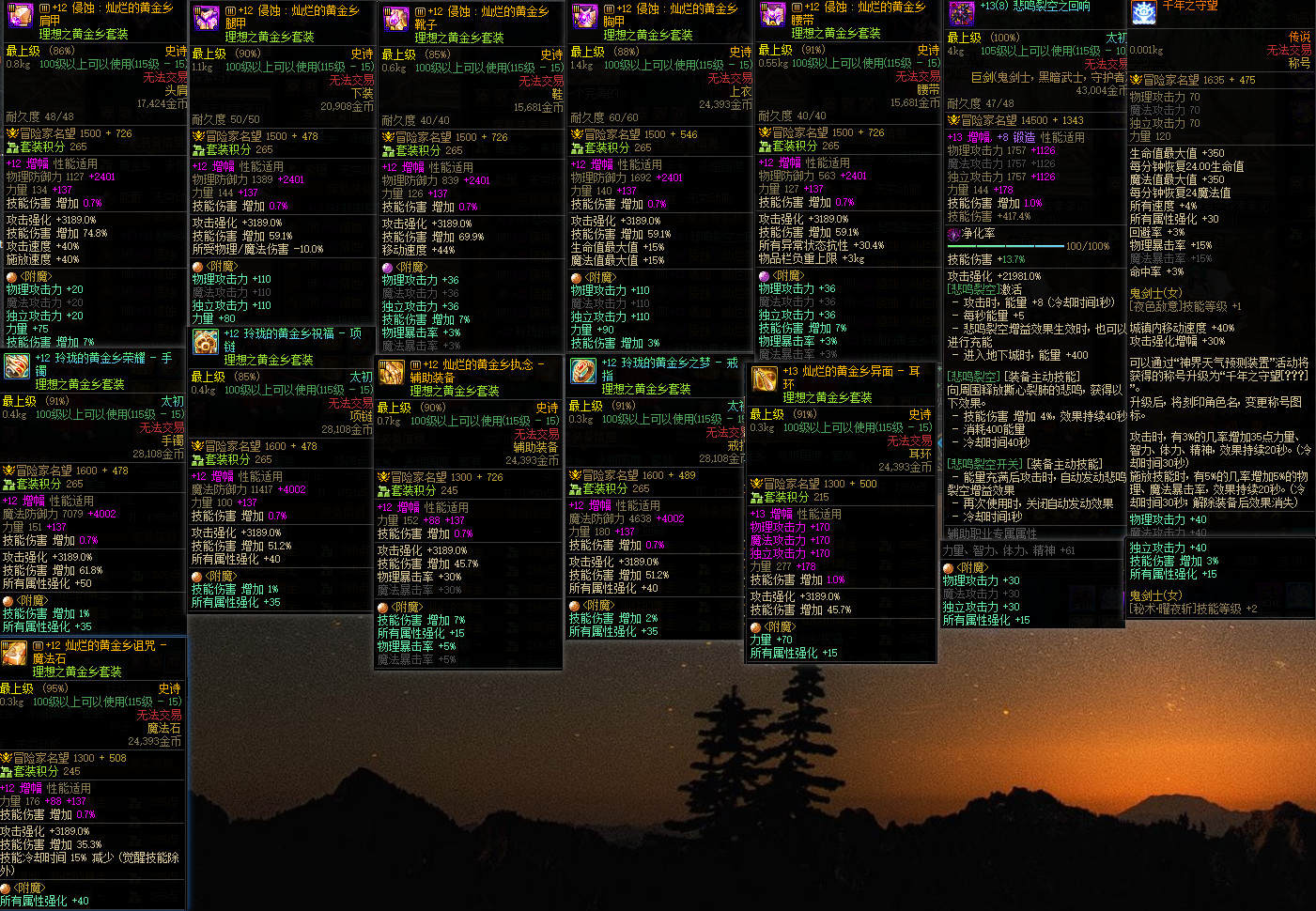
Task: Click the 物品栏负重上限 +3kg line
Action: (812, 258)
